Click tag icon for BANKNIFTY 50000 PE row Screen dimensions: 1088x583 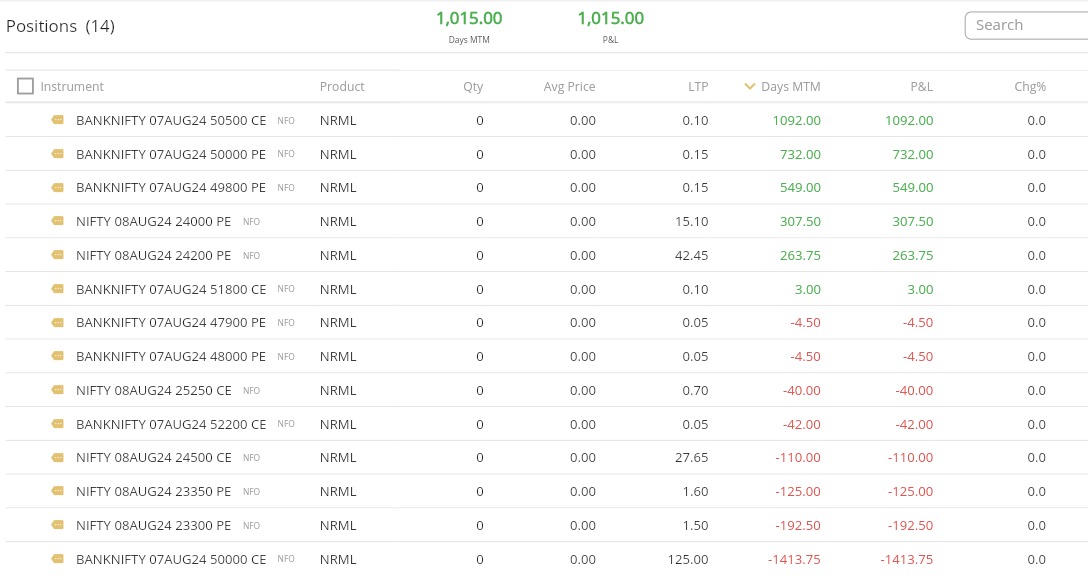(x=58, y=154)
